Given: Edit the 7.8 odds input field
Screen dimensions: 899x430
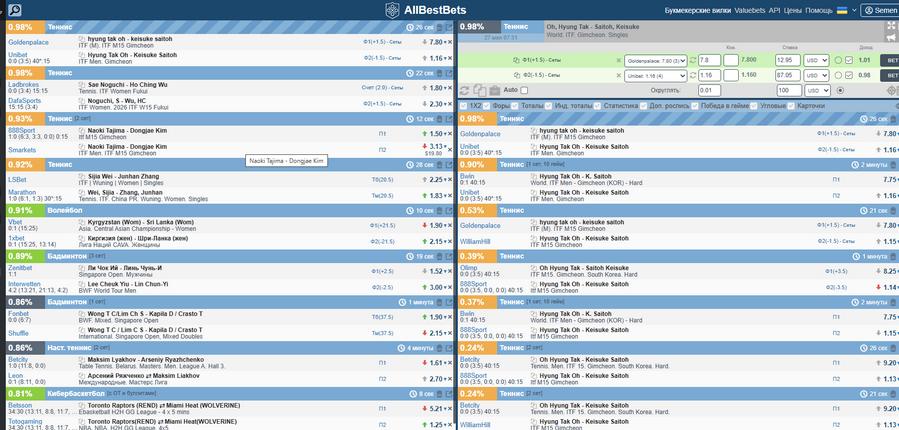Looking at the screenshot, I should coord(709,60).
